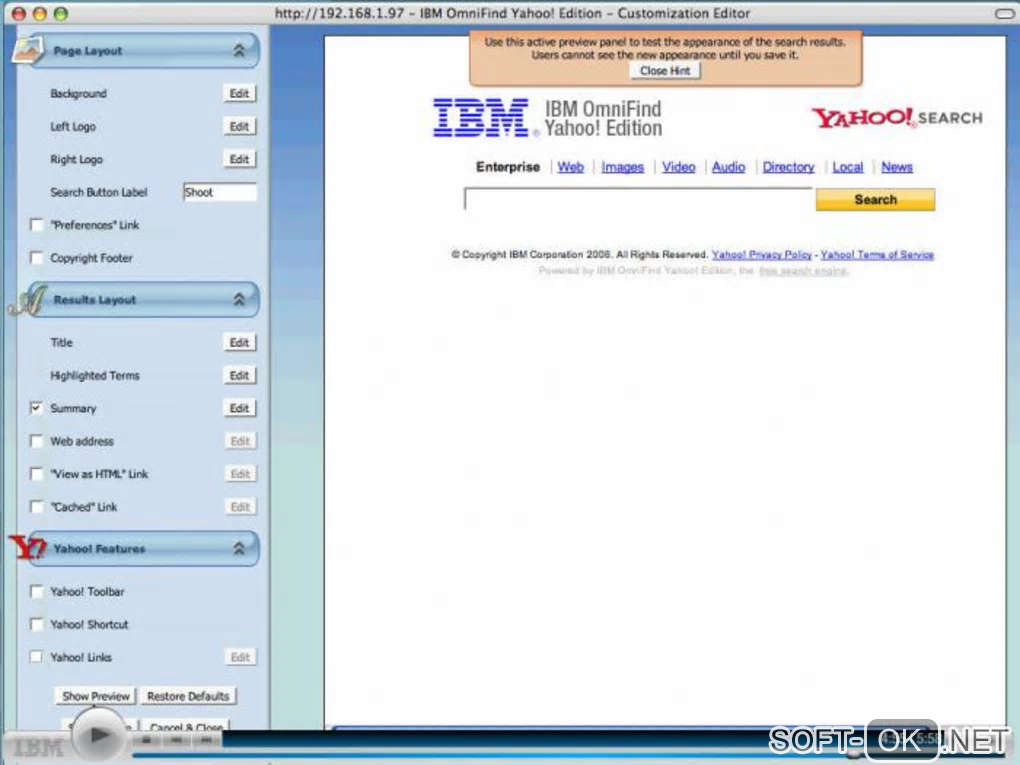This screenshot has height=765, width=1020.
Task: Click the "IBM OmniFind Yahoo! Edition" heading
Action: click(603, 118)
